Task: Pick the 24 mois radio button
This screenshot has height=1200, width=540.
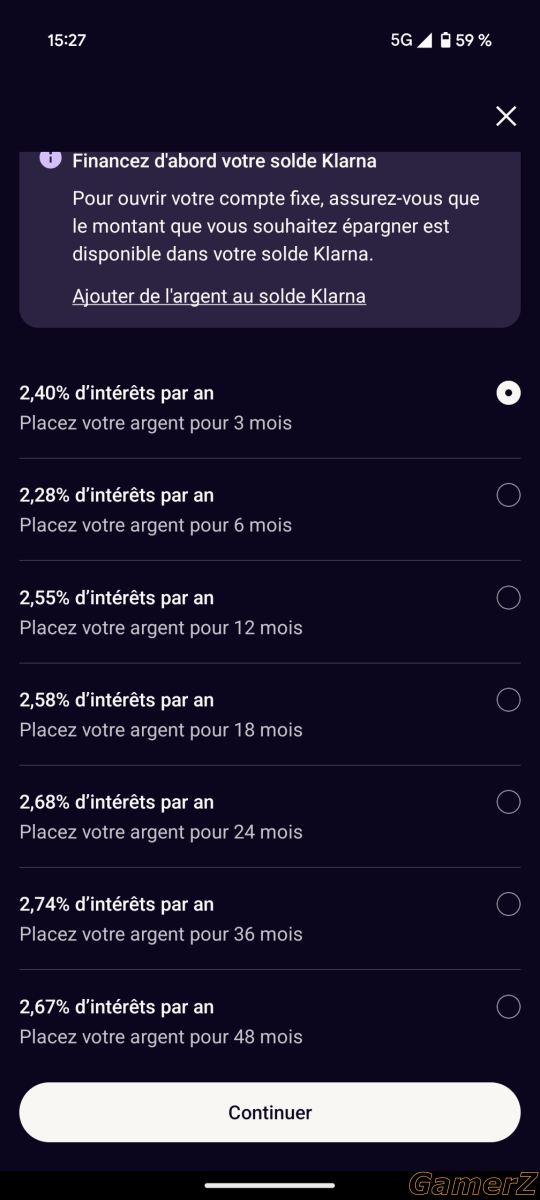Action: 508,802
